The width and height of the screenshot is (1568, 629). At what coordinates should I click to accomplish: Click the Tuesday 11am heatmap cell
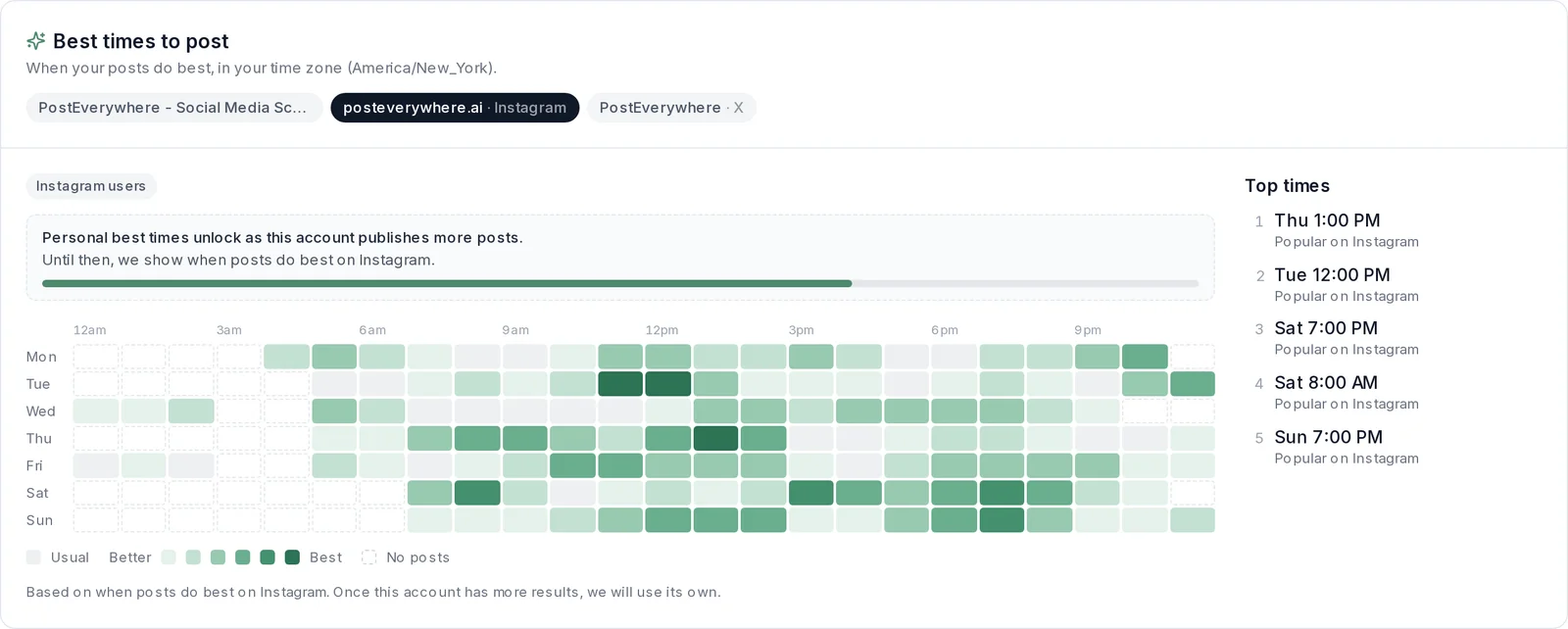[620, 384]
